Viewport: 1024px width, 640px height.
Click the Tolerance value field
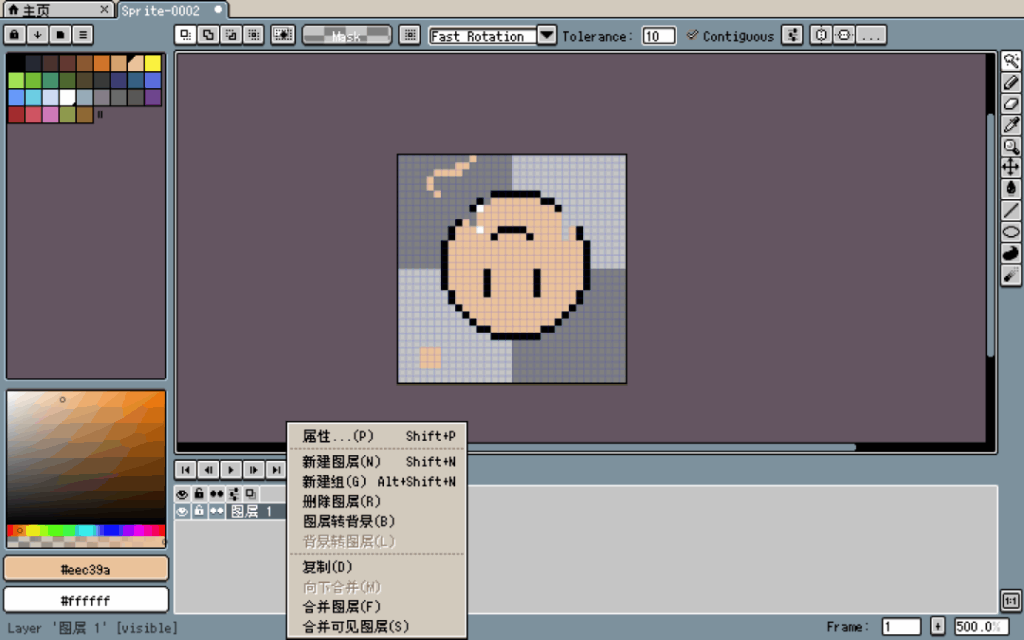pos(658,36)
